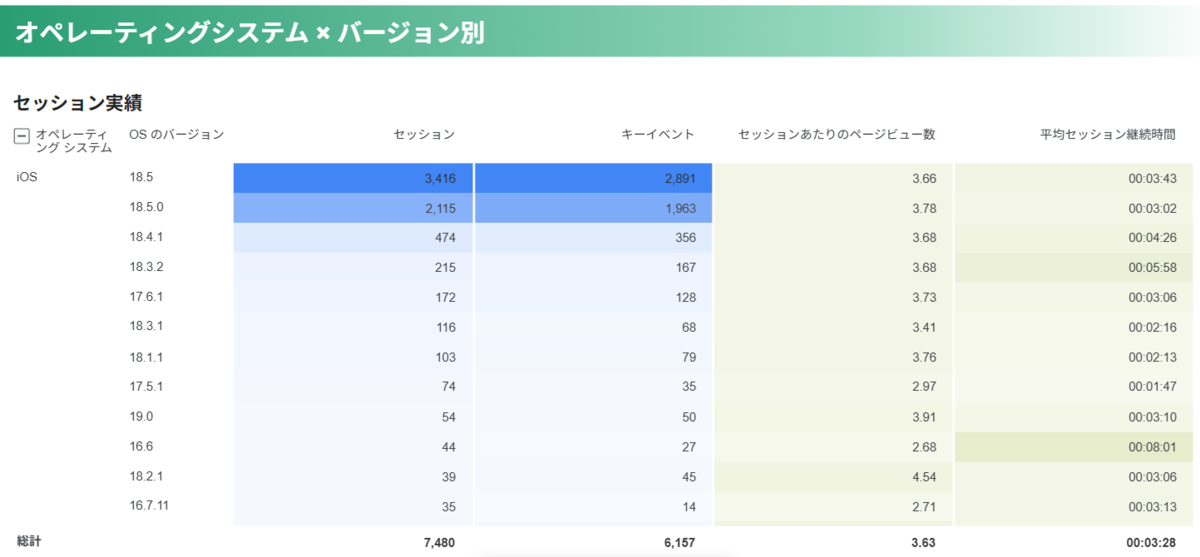Image resolution: width=1200 pixels, height=557 pixels.
Task: Click the 103 sessions cell
Action: coord(353,356)
